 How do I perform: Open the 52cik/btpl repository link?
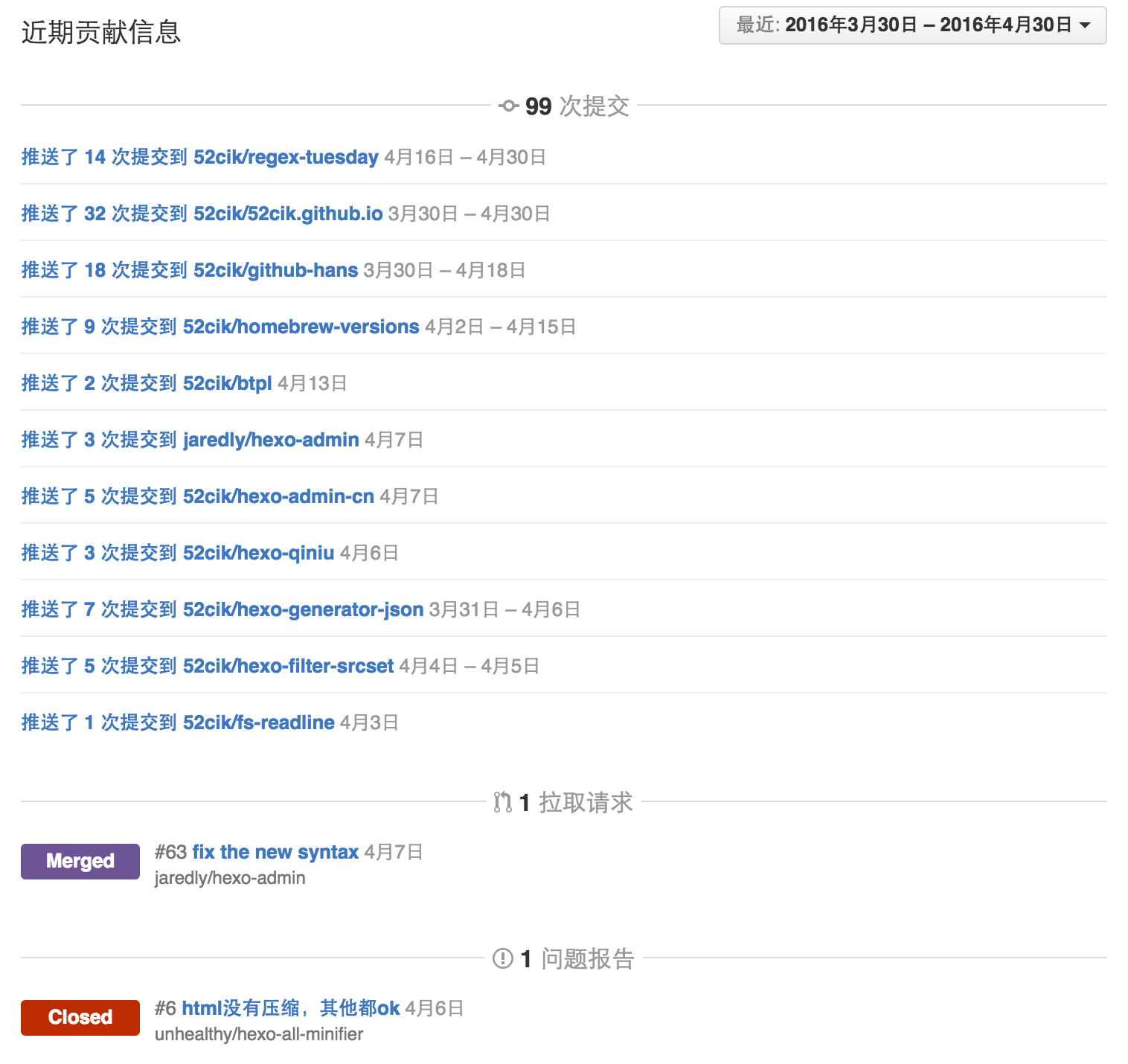click(227, 383)
